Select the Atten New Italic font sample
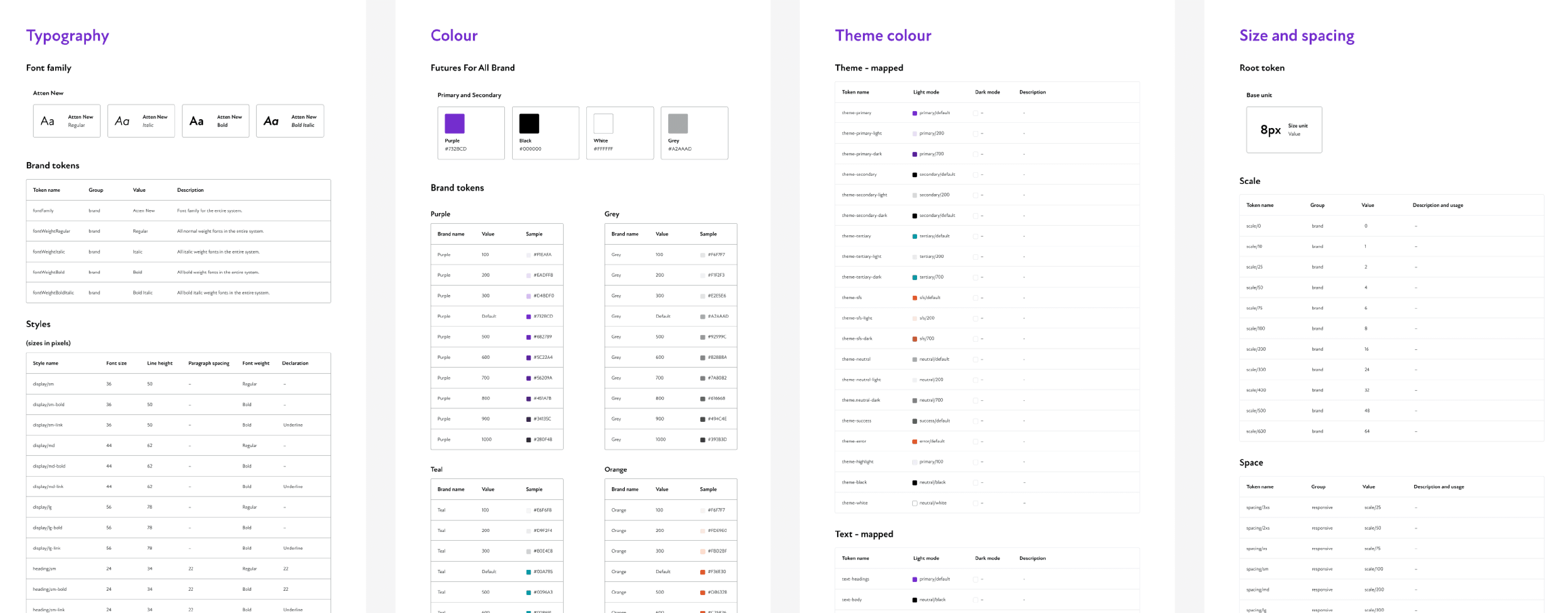 click(x=141, y=121)
